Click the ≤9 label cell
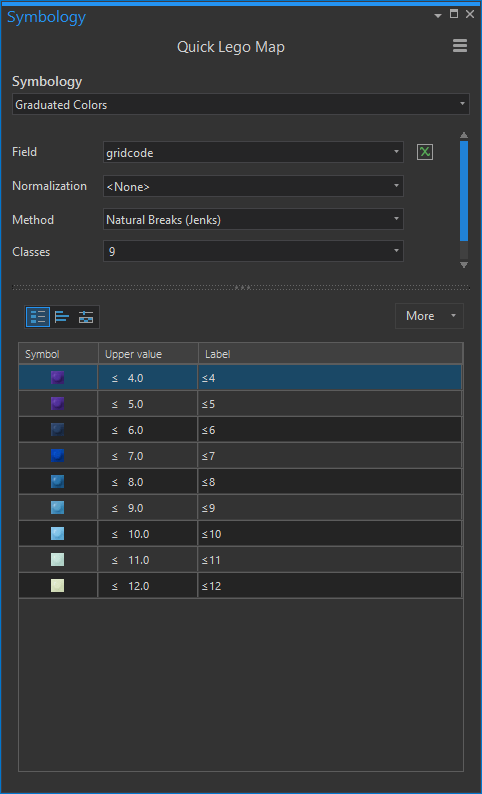The image size is (482, 794). pos(330,508)
